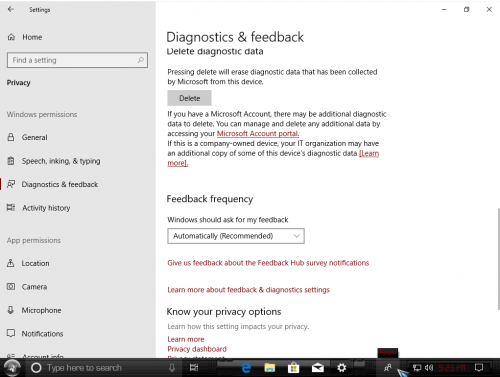Screen dimensions: 500x377
Task: Click the vertical scrollbar on the right
Action: point(498,259)
